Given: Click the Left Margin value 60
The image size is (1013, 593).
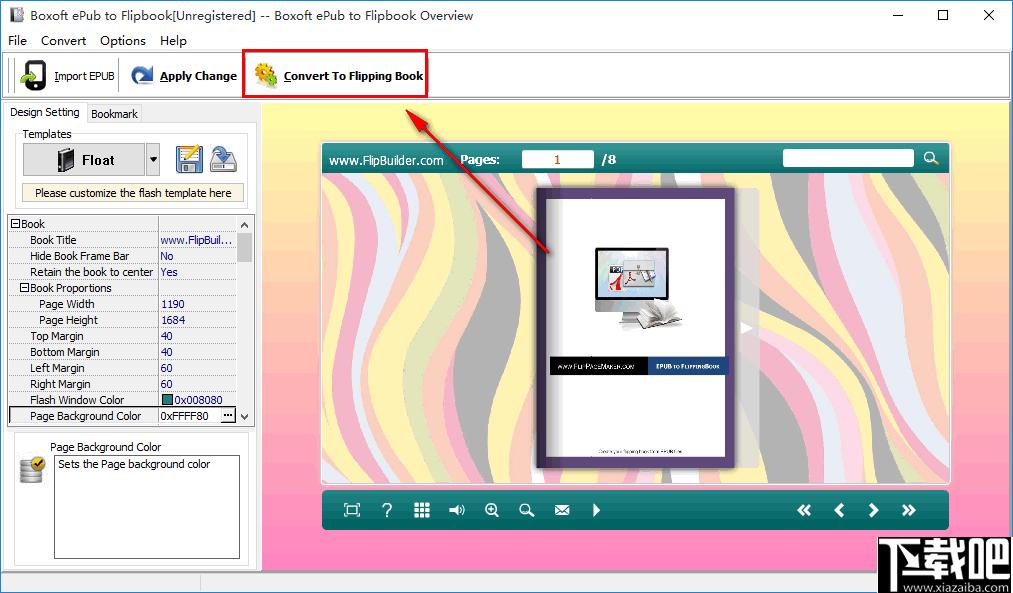Looking at the screenshot, I should pos(166,368).
